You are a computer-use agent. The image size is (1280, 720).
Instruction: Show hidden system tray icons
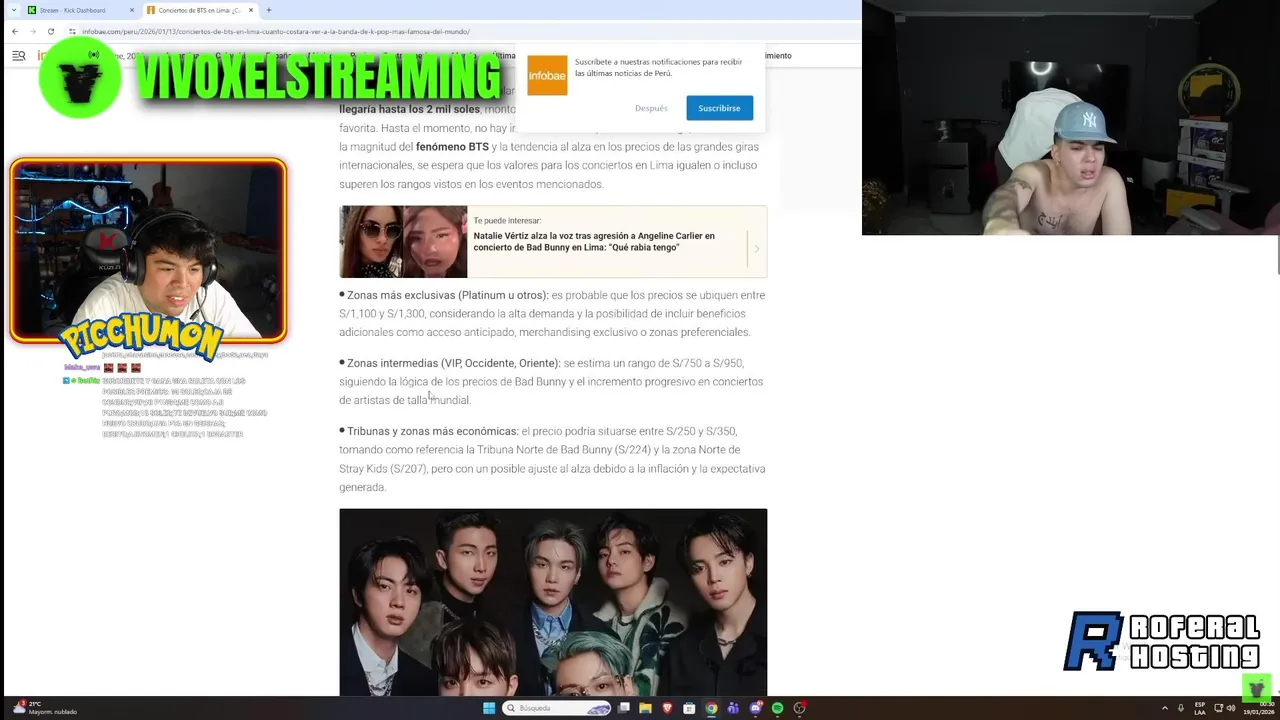(1165, 708)
